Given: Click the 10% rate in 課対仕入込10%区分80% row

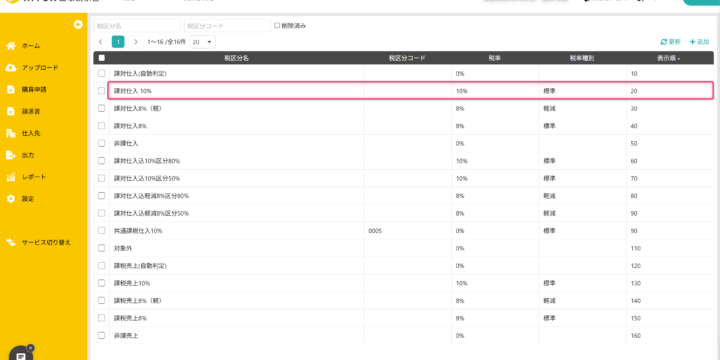Looking at the screenshot, I should click(x=461, y=161).
